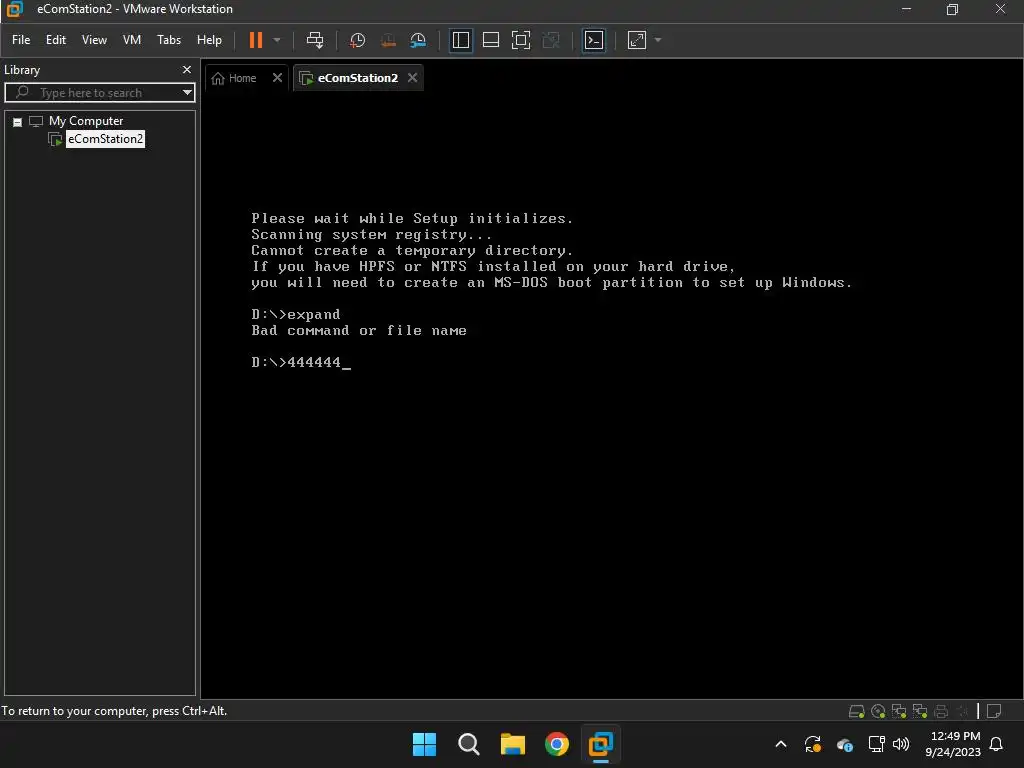Show hidden system tray icons
The width and height of the screenshot is (1024, 768).
tap(780, 744)
